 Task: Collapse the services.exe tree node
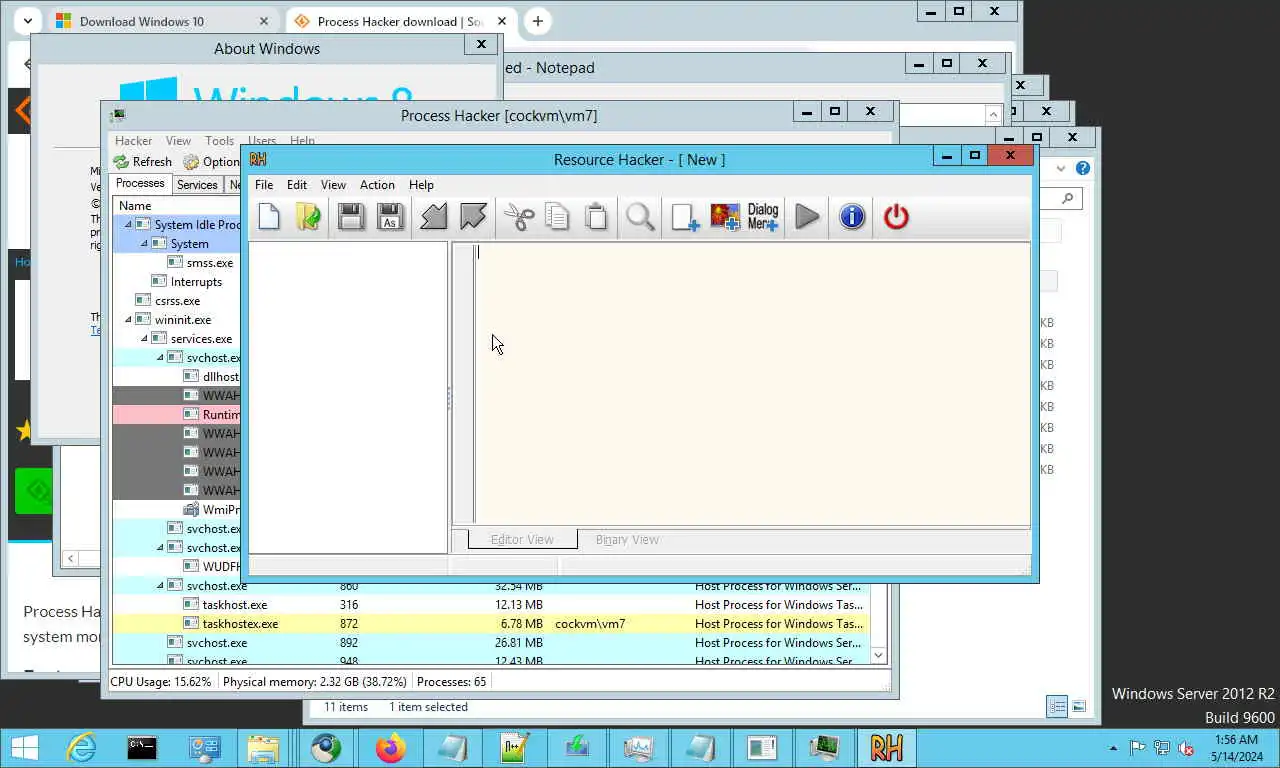(144, 339)
